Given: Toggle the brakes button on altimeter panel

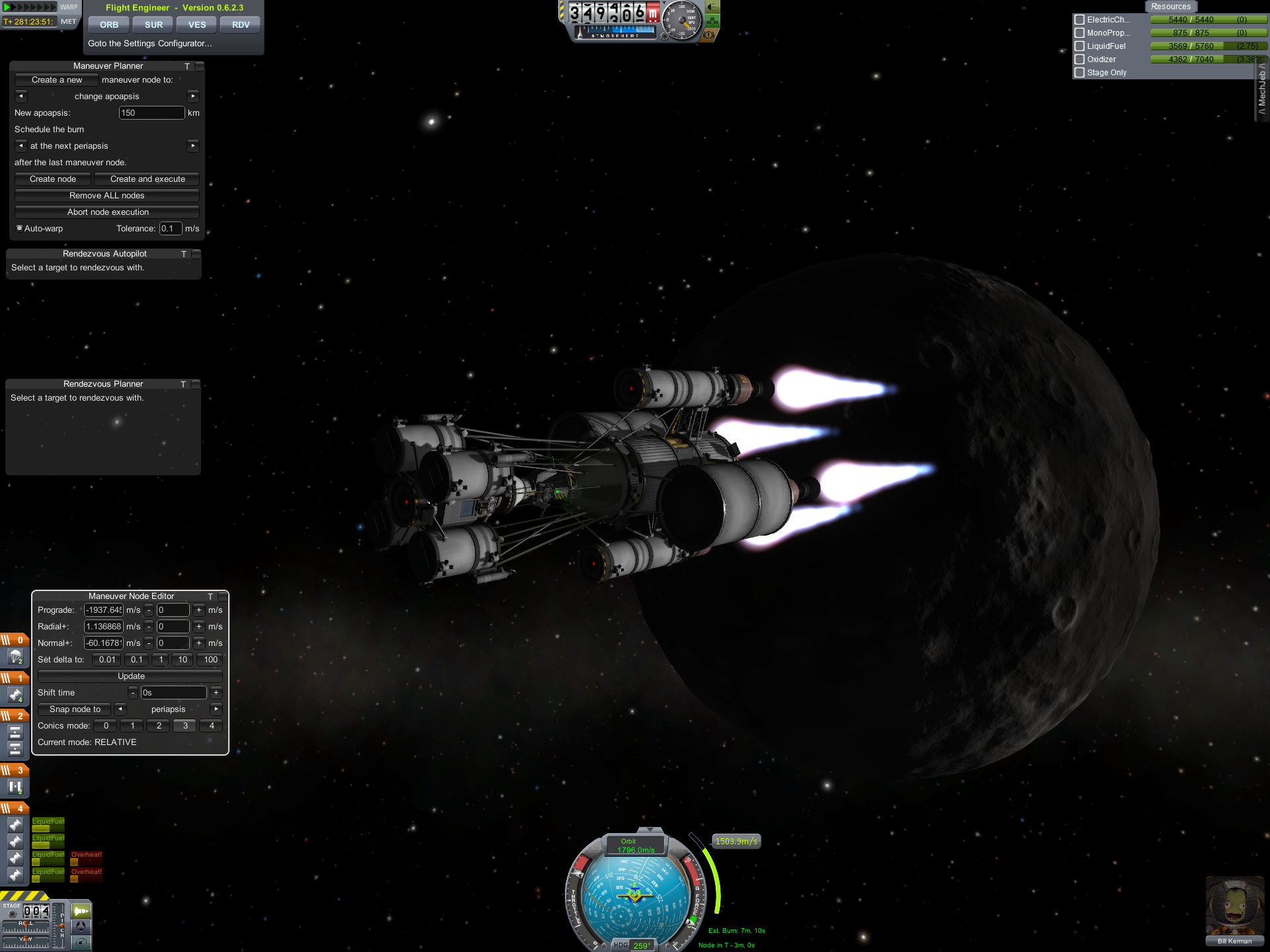Looking at the screenshot, I should 709,35.
